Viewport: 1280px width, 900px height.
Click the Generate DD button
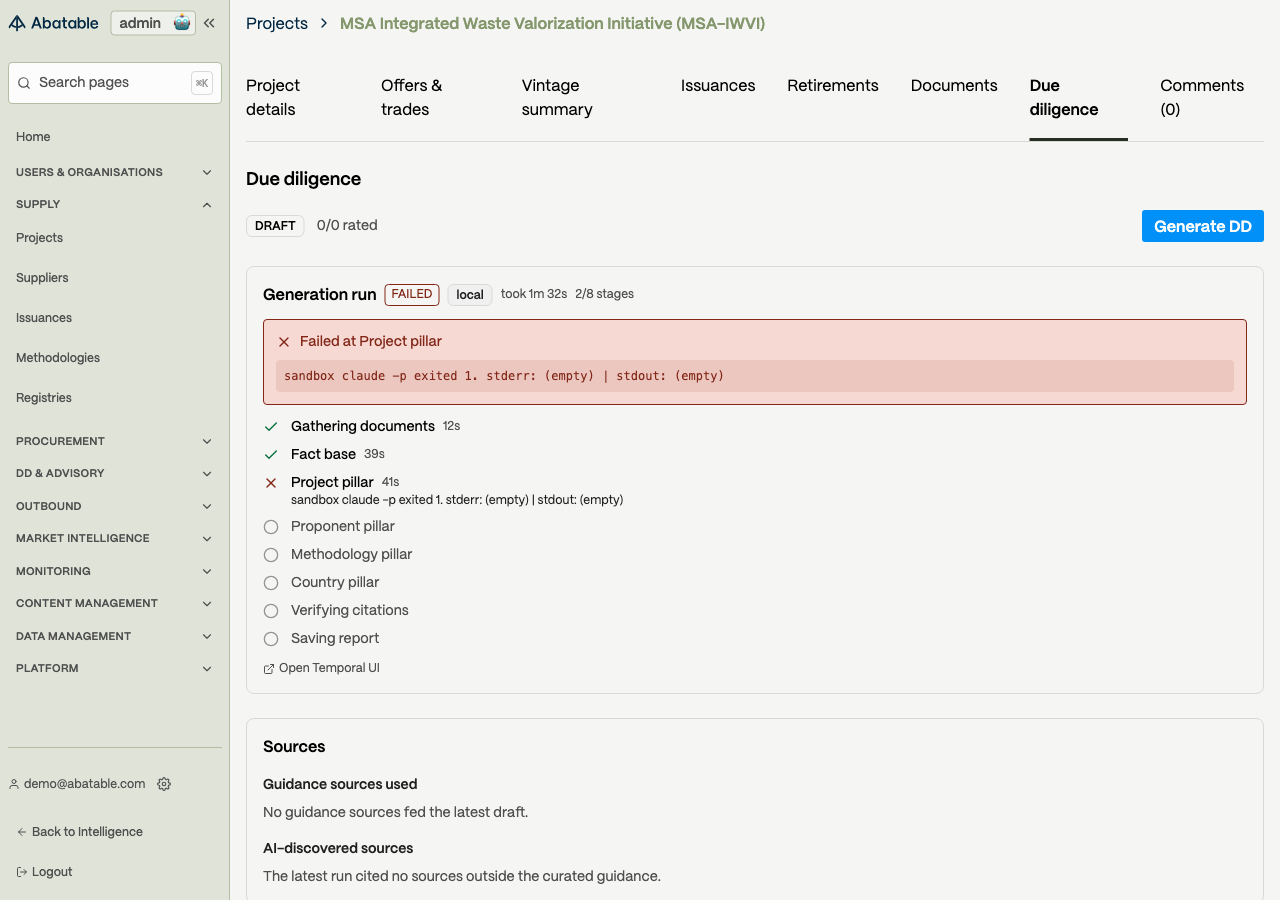pos(1203,226)
